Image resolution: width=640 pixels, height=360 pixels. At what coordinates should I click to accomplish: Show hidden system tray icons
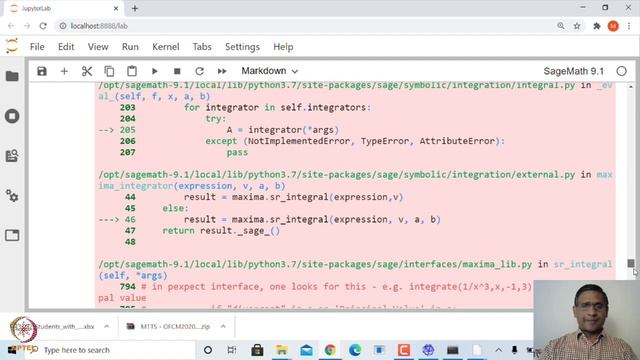498,350
